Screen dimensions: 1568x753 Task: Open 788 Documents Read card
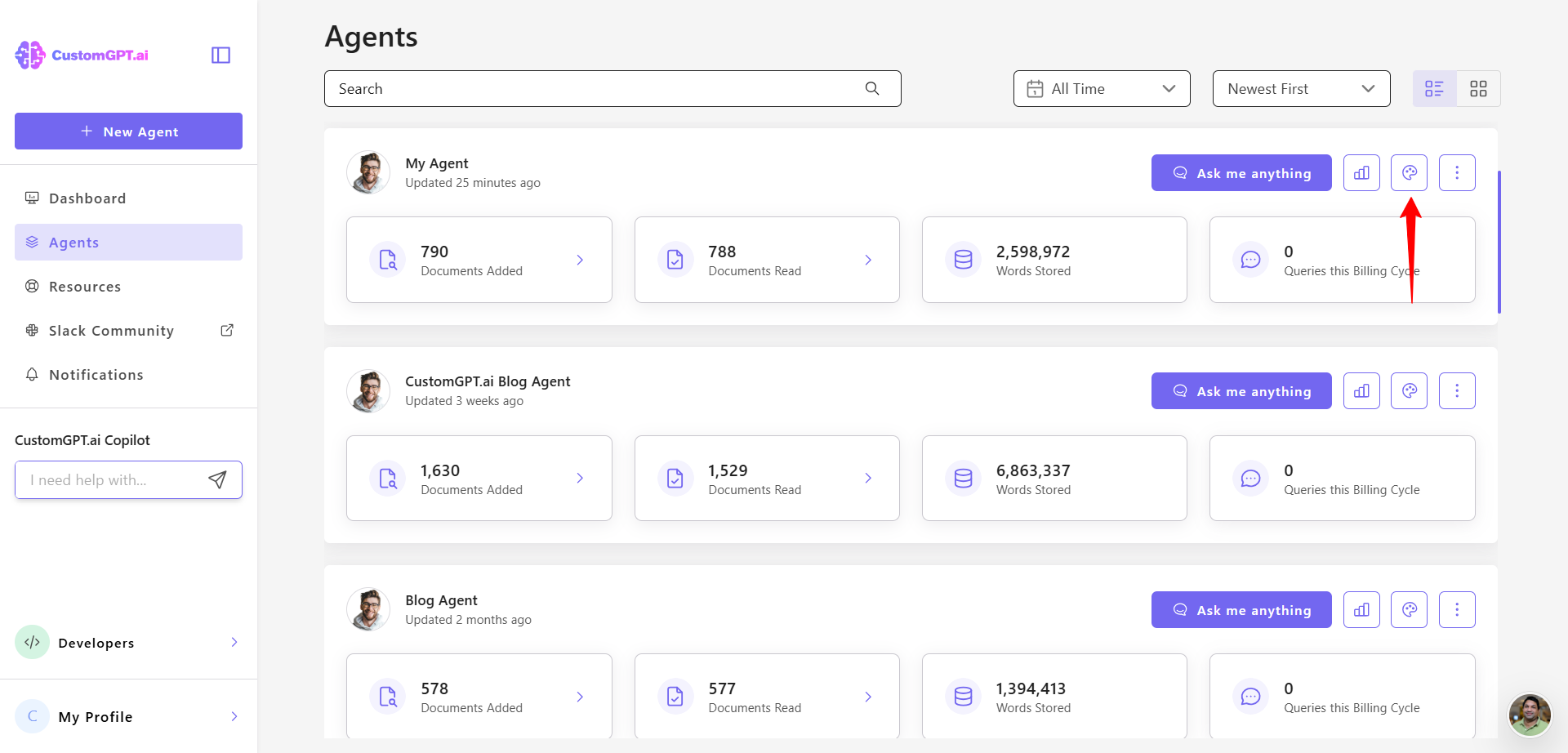[x=767, y=260]
